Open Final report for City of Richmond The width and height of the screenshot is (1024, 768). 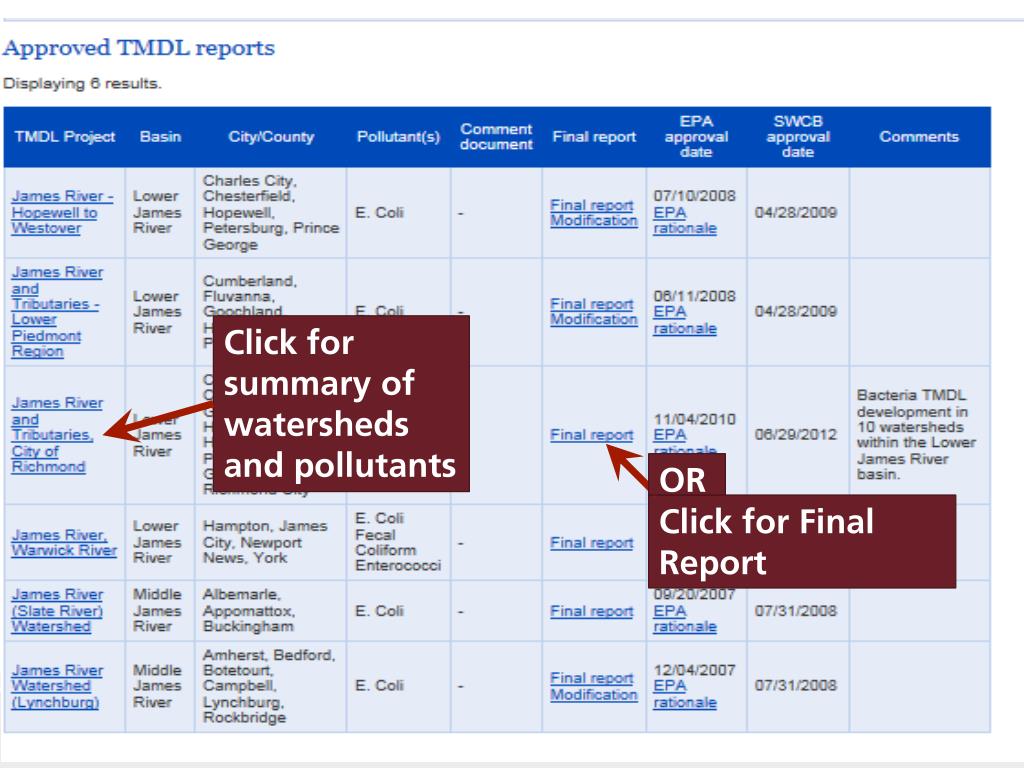[591, 435]
